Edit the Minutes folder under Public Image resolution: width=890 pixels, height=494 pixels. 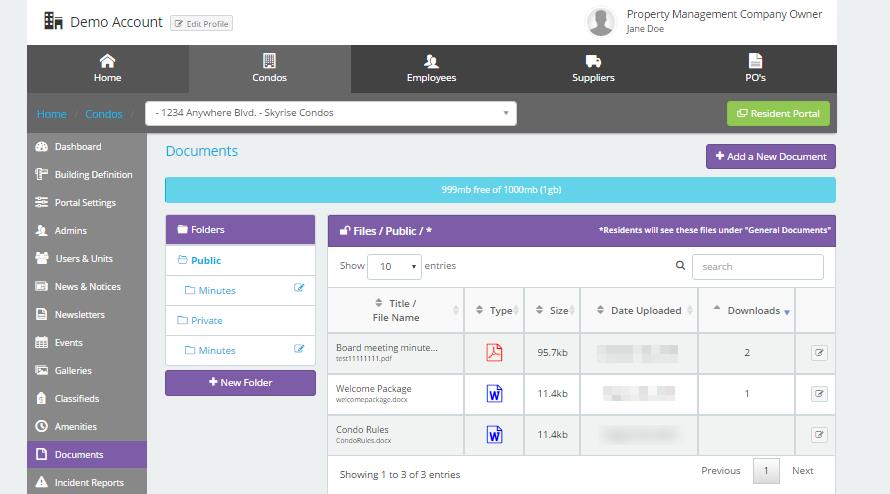click(299, 289)
